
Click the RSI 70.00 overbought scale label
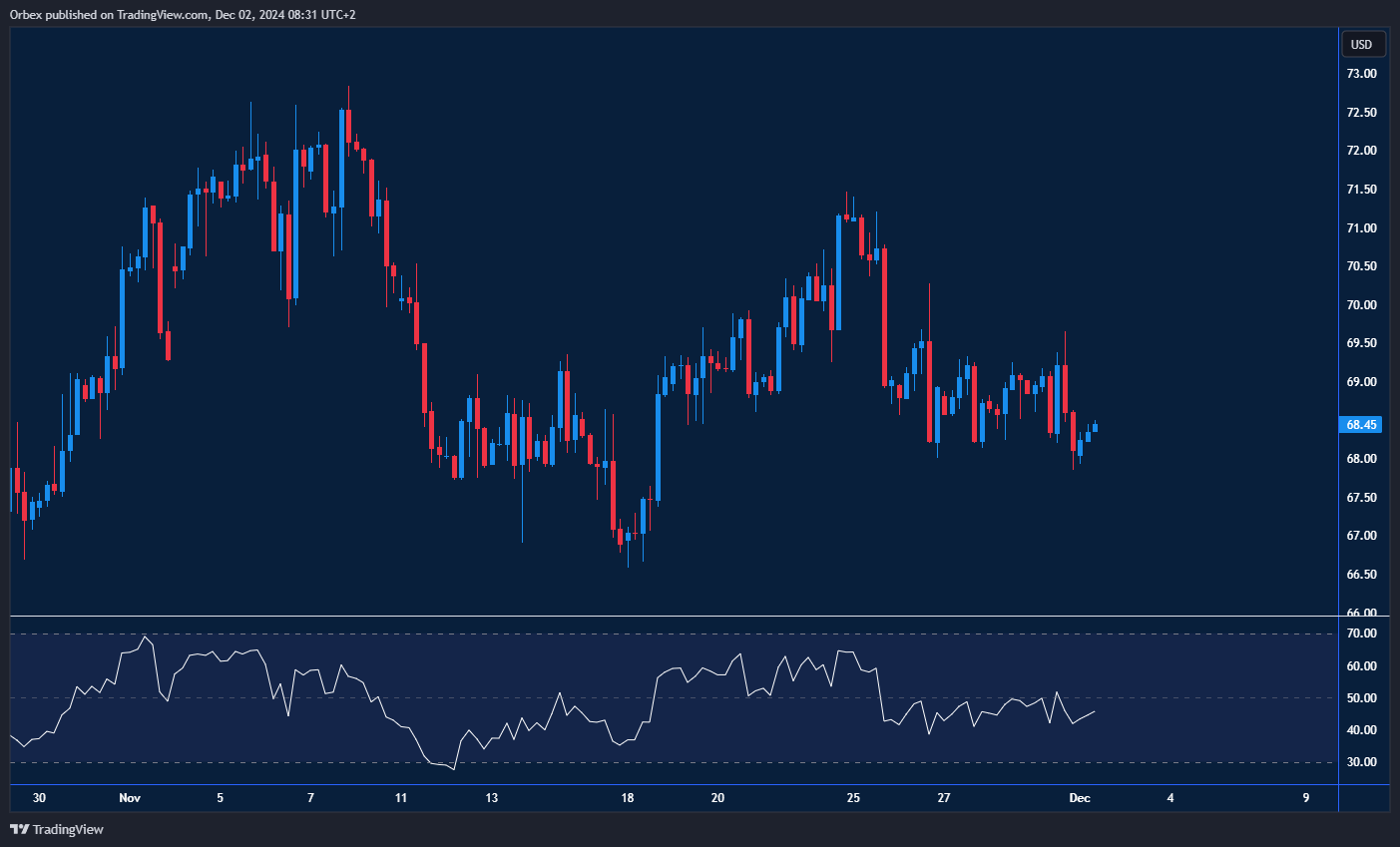1361,634
